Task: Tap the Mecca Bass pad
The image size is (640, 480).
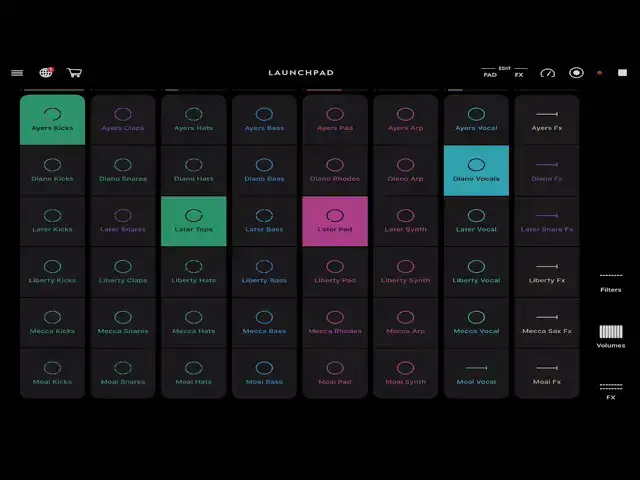Action: click(264, 323)
